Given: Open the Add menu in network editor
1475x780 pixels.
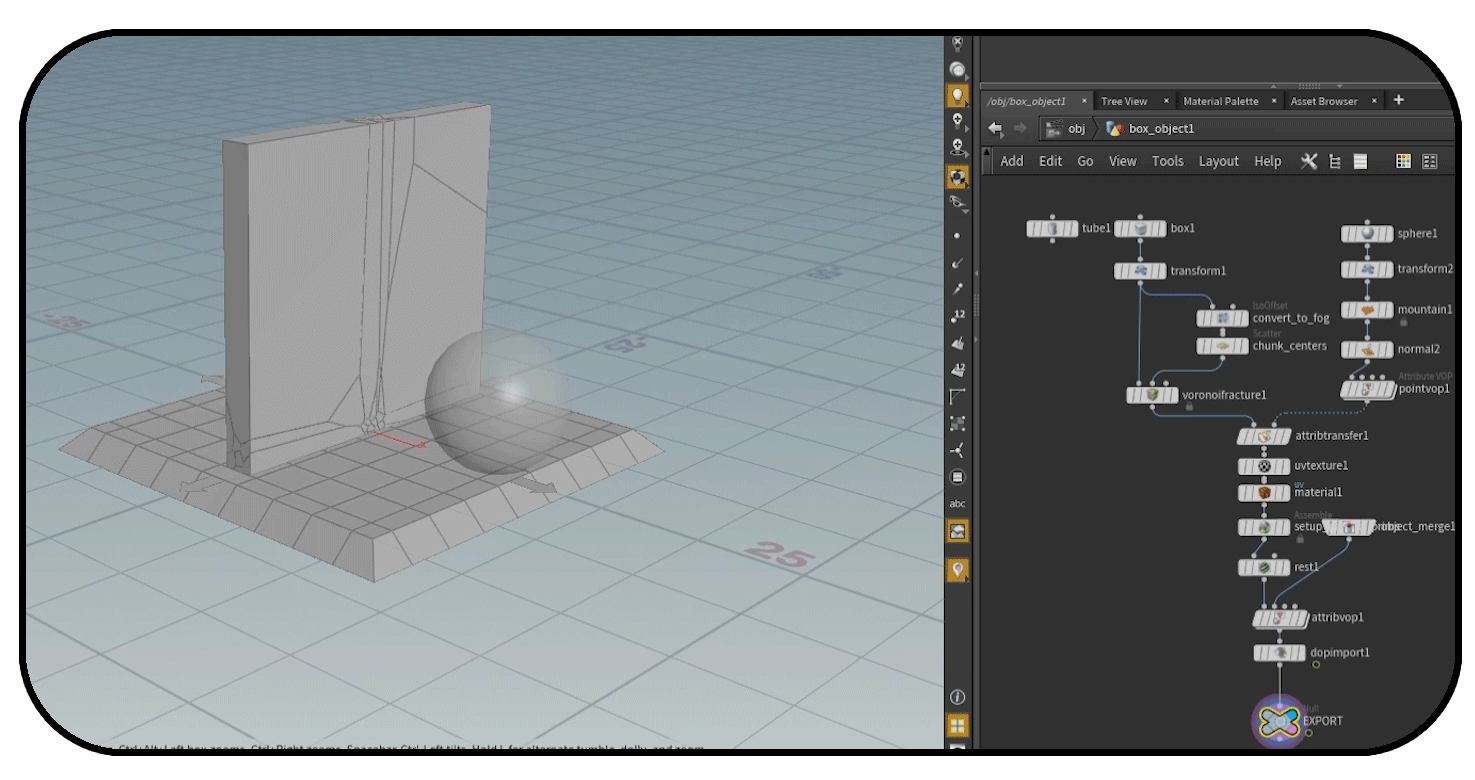Looking at the screenshot, I should (1012, 161).
